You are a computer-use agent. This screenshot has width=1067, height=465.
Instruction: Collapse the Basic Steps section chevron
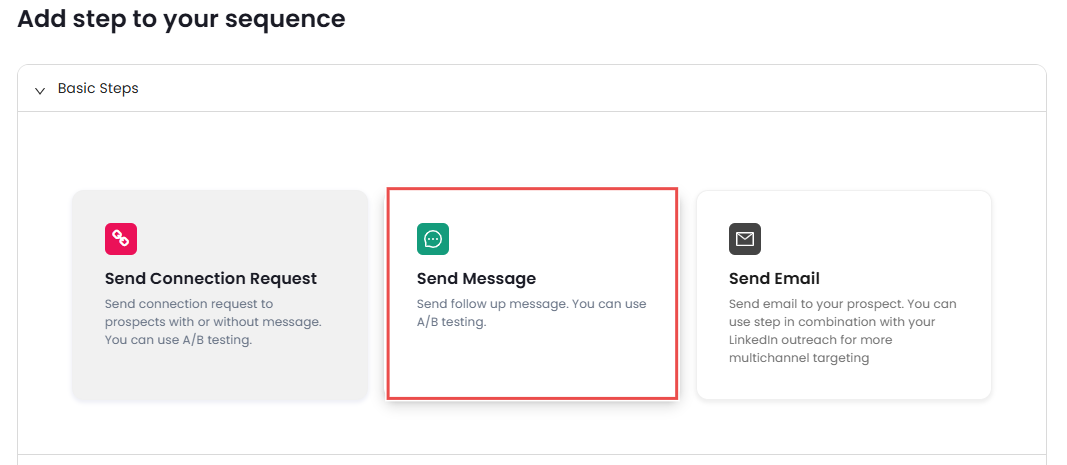point(40,90)
